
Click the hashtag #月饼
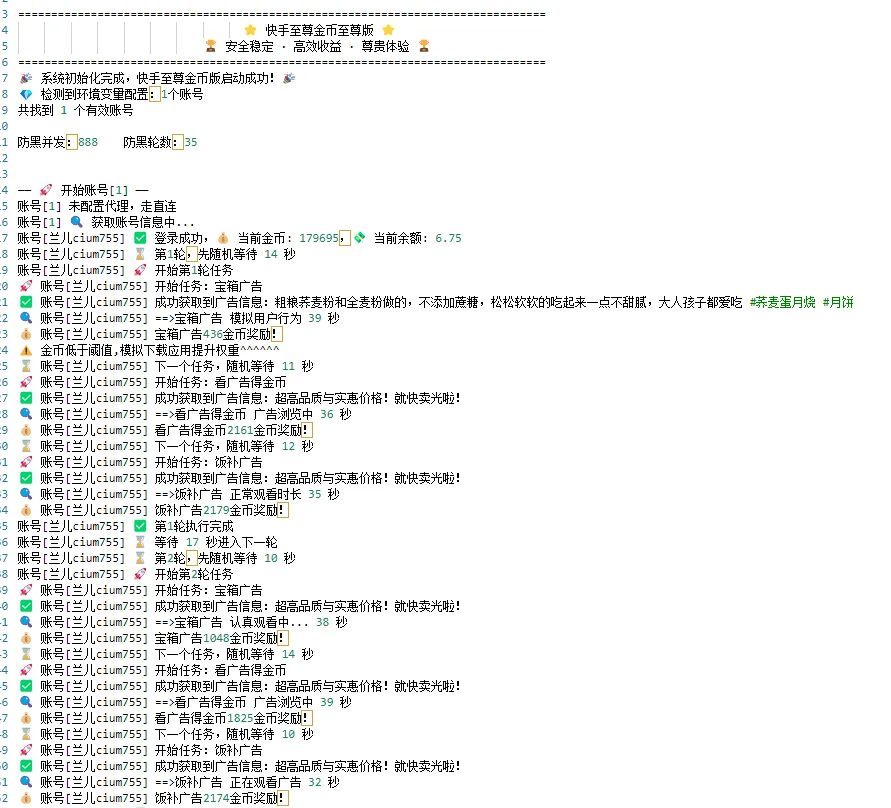coord(838,302)
